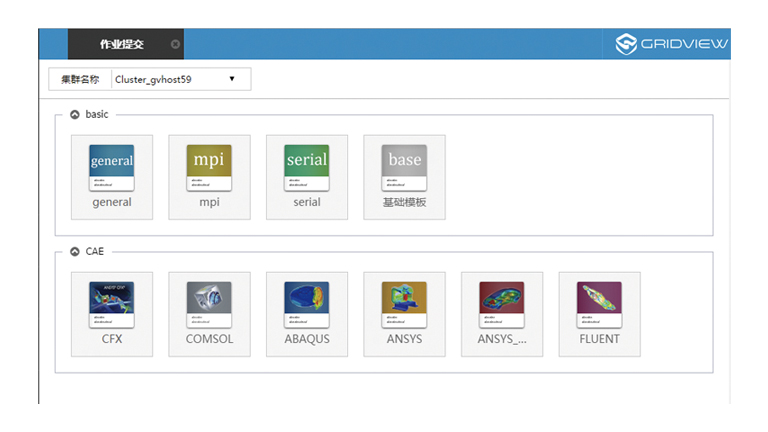Close the 作业提交 tab
The width and height of the screenshot is (768, 432).
pyautogui.click(x=175, y=44)
